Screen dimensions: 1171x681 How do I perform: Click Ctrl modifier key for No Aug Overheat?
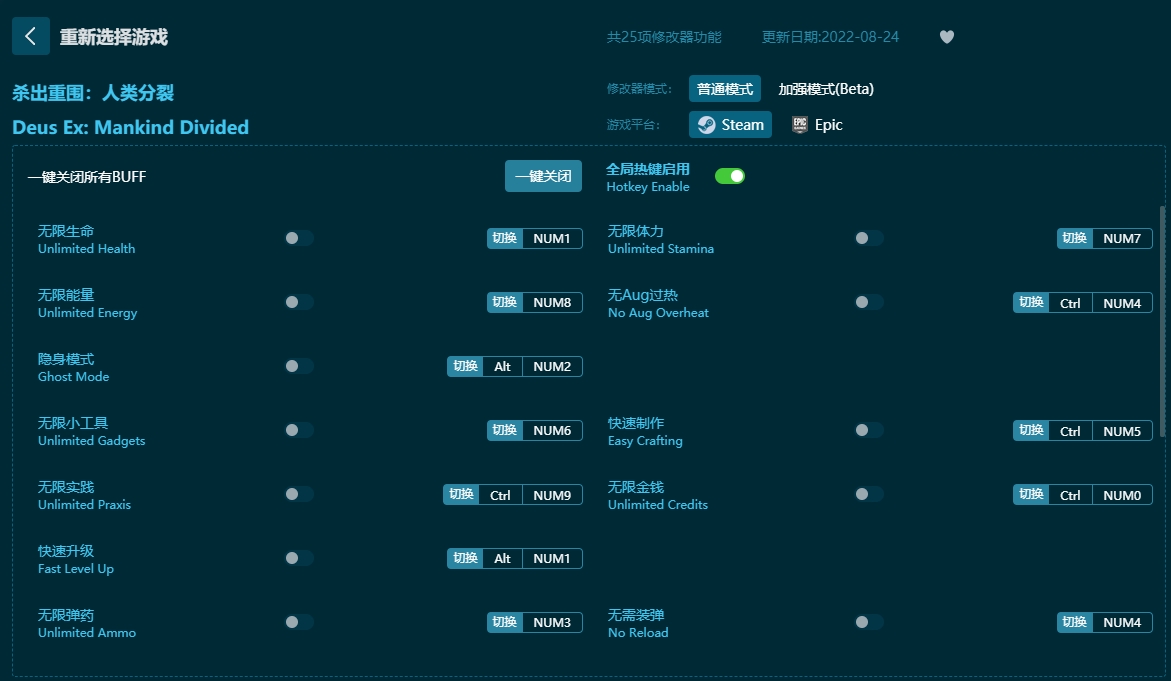(1070, 303)
